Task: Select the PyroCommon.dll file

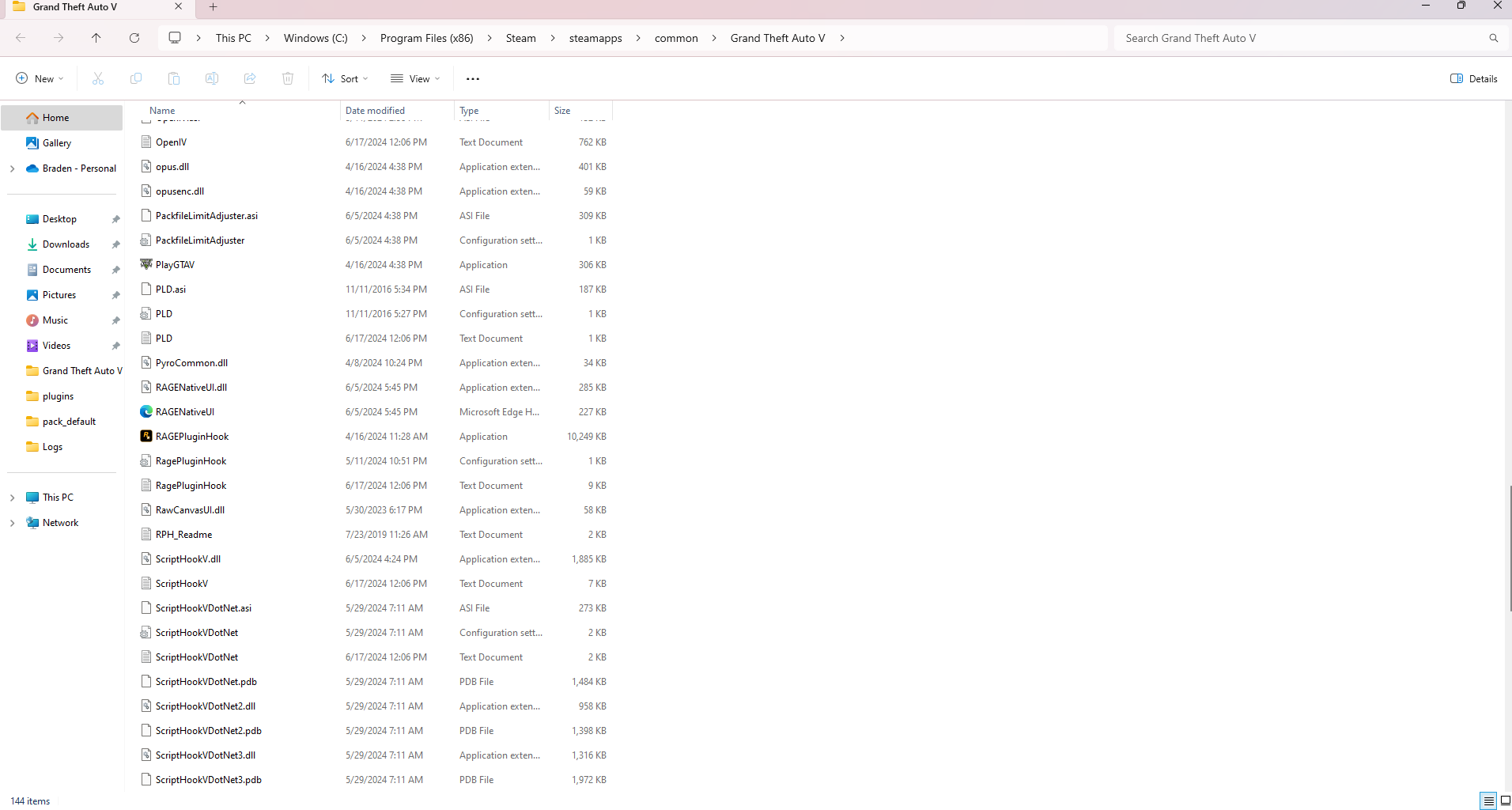Action: pyautogui.click(x=191, y=363)
